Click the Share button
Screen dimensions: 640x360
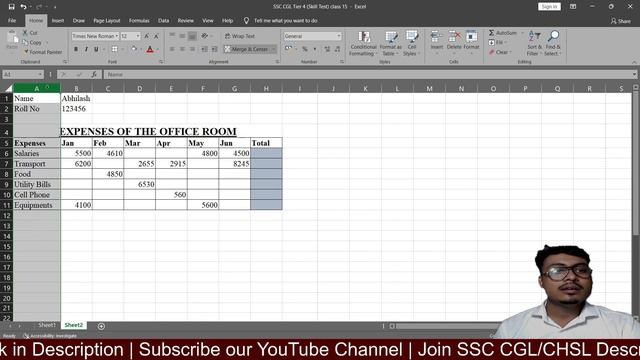[621, 21]
